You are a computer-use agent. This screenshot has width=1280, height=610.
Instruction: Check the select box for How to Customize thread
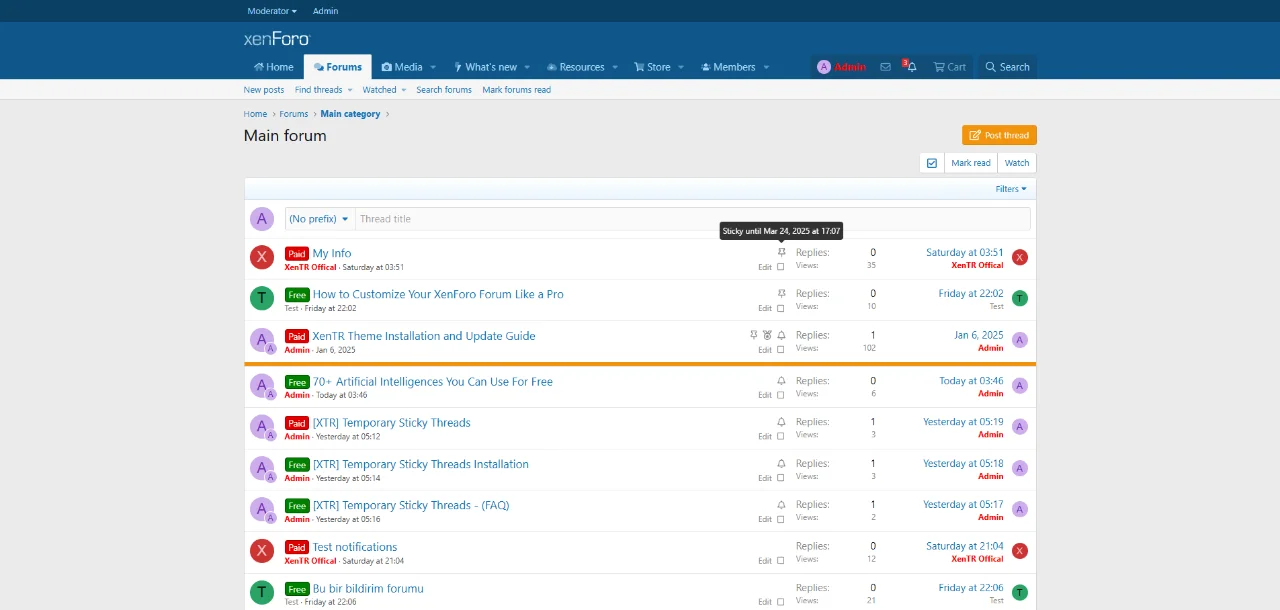pos(781,308)
